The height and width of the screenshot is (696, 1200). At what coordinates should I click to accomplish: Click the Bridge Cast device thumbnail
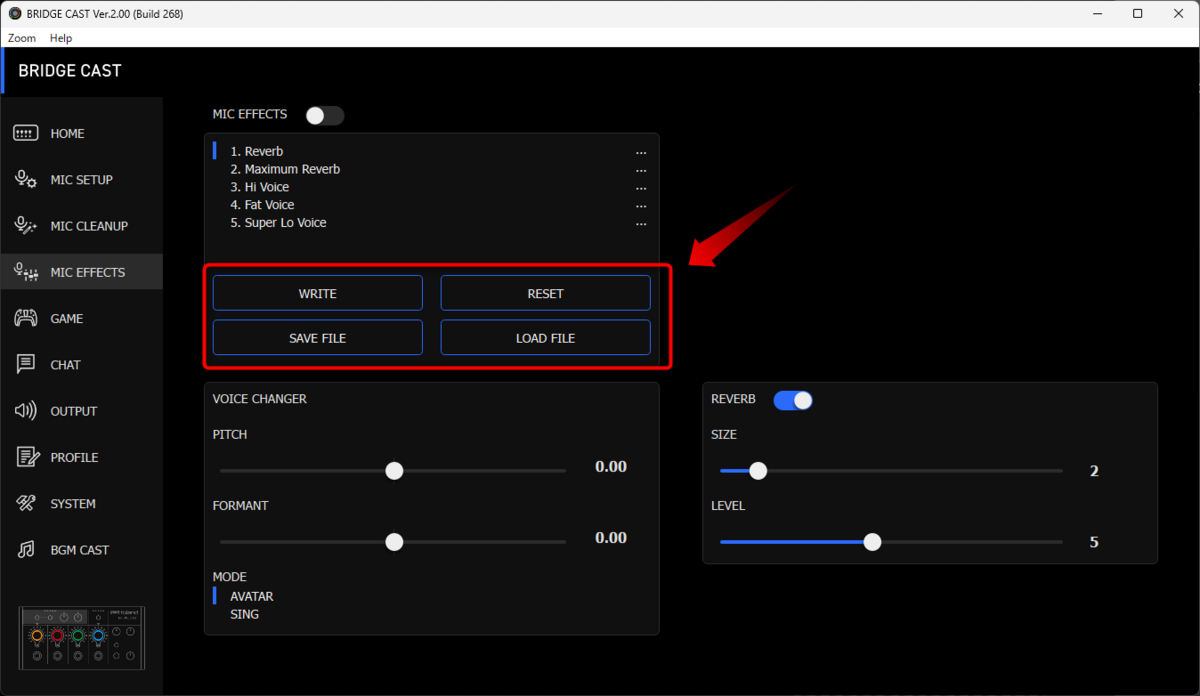(82, 638)
